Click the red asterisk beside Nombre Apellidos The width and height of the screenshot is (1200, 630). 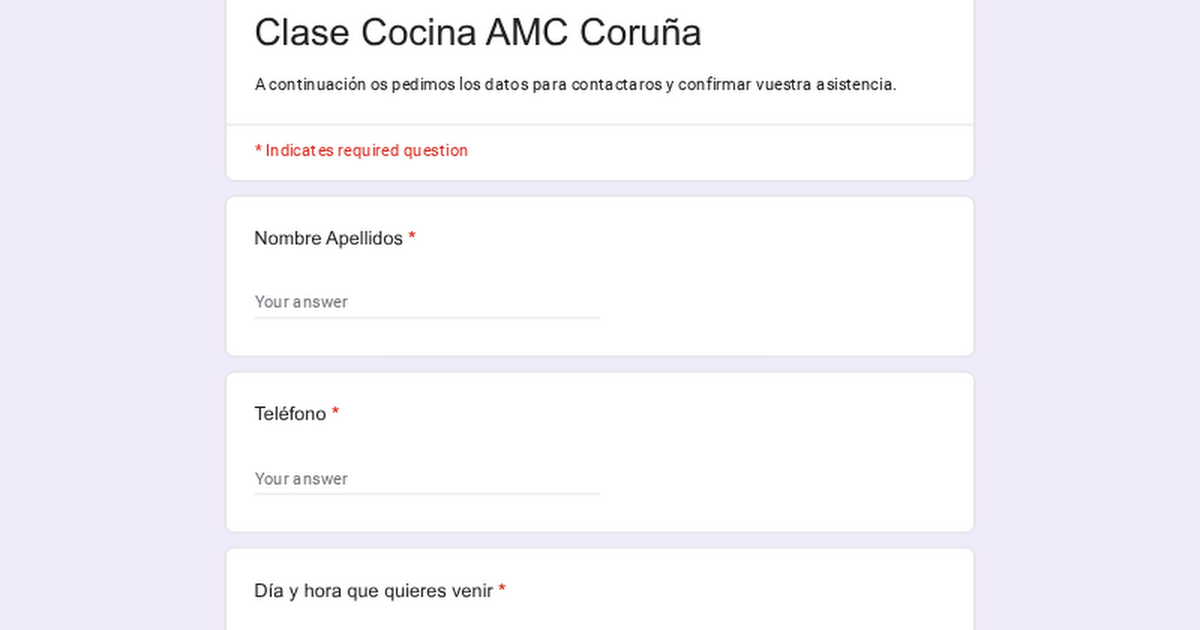tap(412, 238)
